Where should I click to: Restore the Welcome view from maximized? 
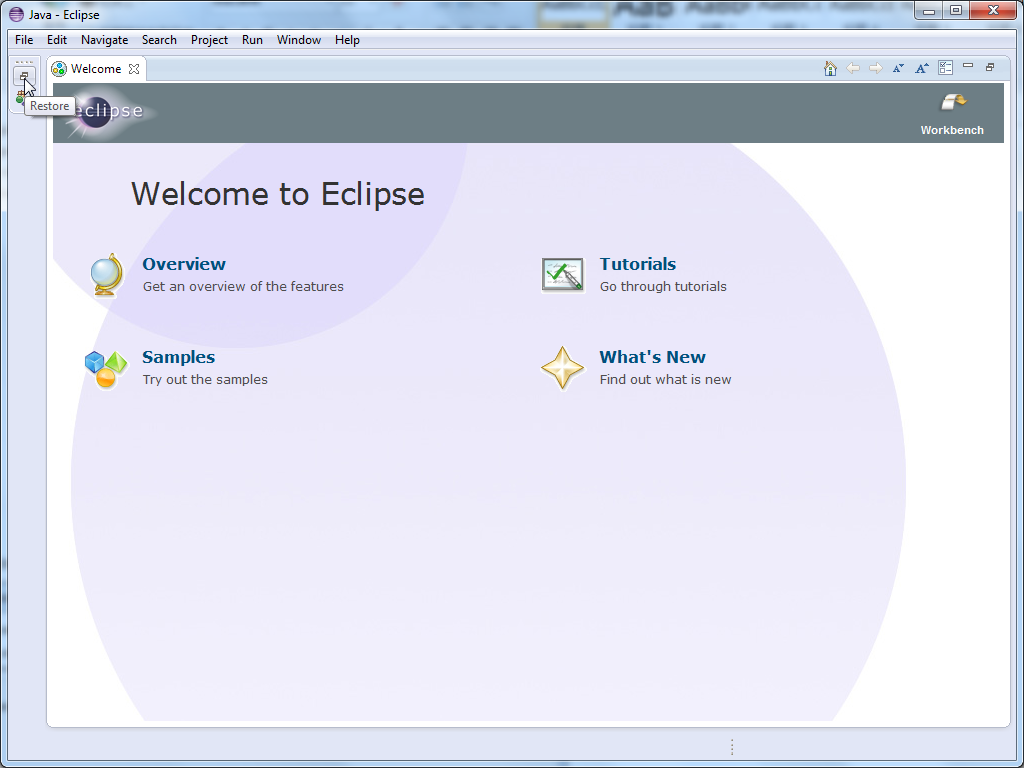click(990, 67)
